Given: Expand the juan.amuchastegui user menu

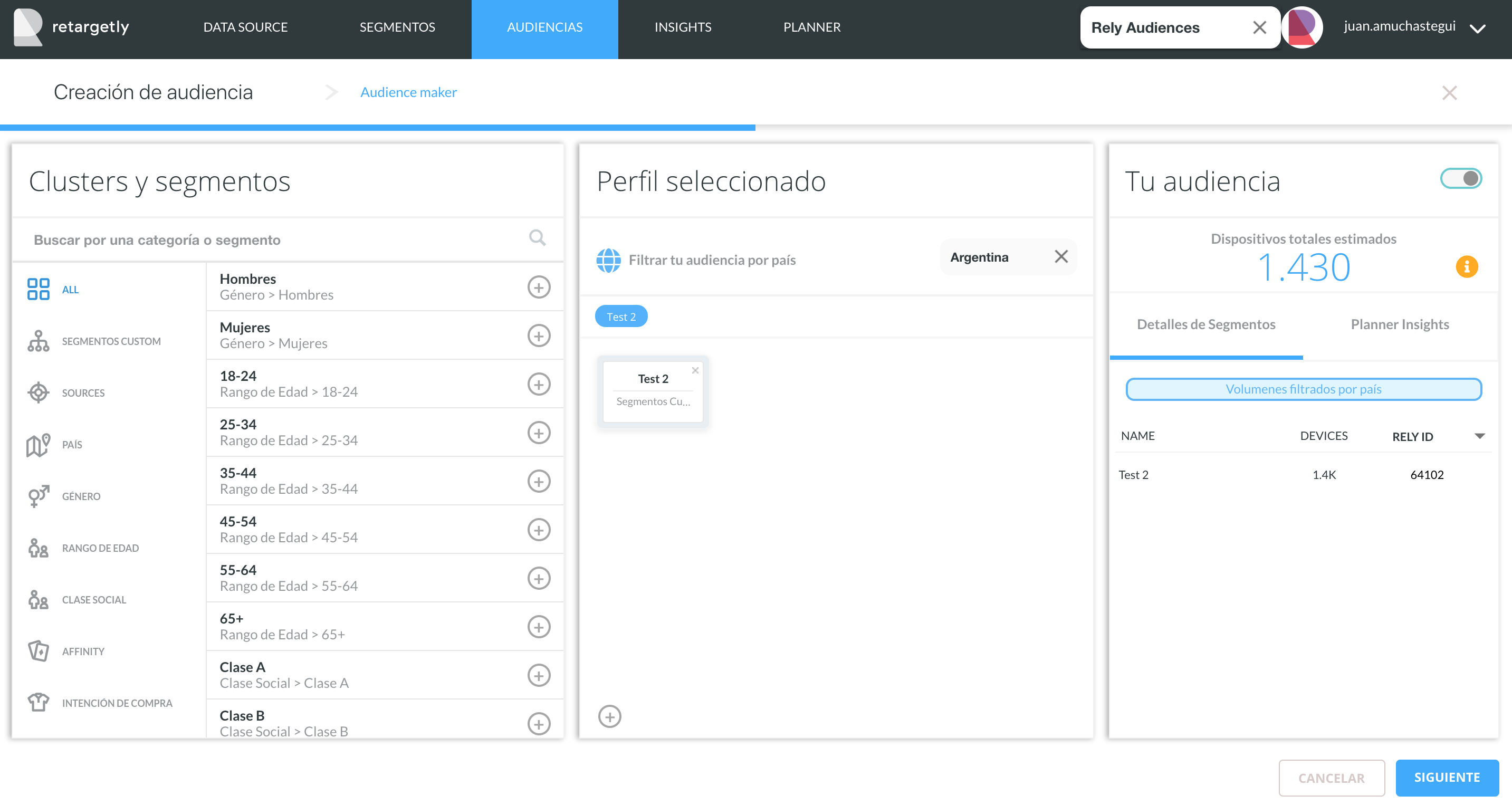Looking at the screenshot, I should point(1477,27).
